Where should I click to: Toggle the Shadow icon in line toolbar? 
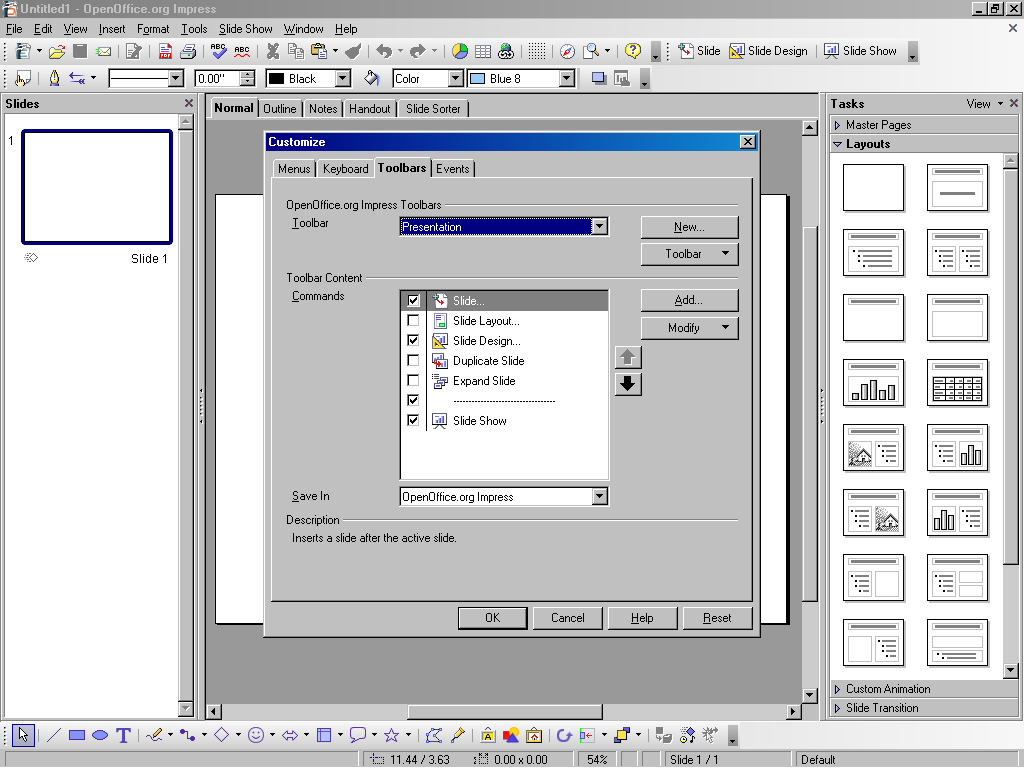point(598,78)
